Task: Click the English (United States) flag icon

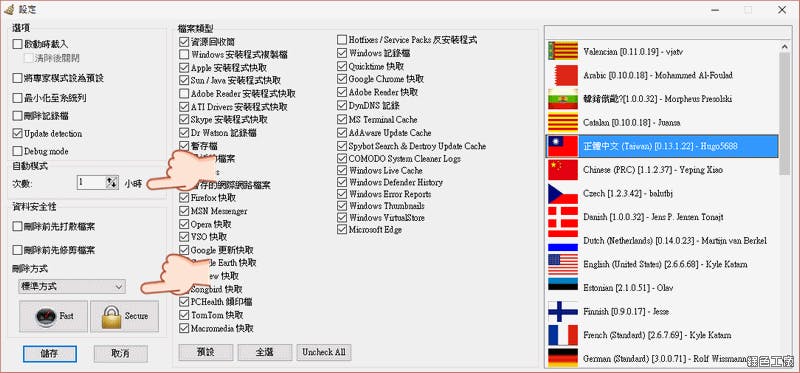Action: pyautogui.click(x=563, y=264)
